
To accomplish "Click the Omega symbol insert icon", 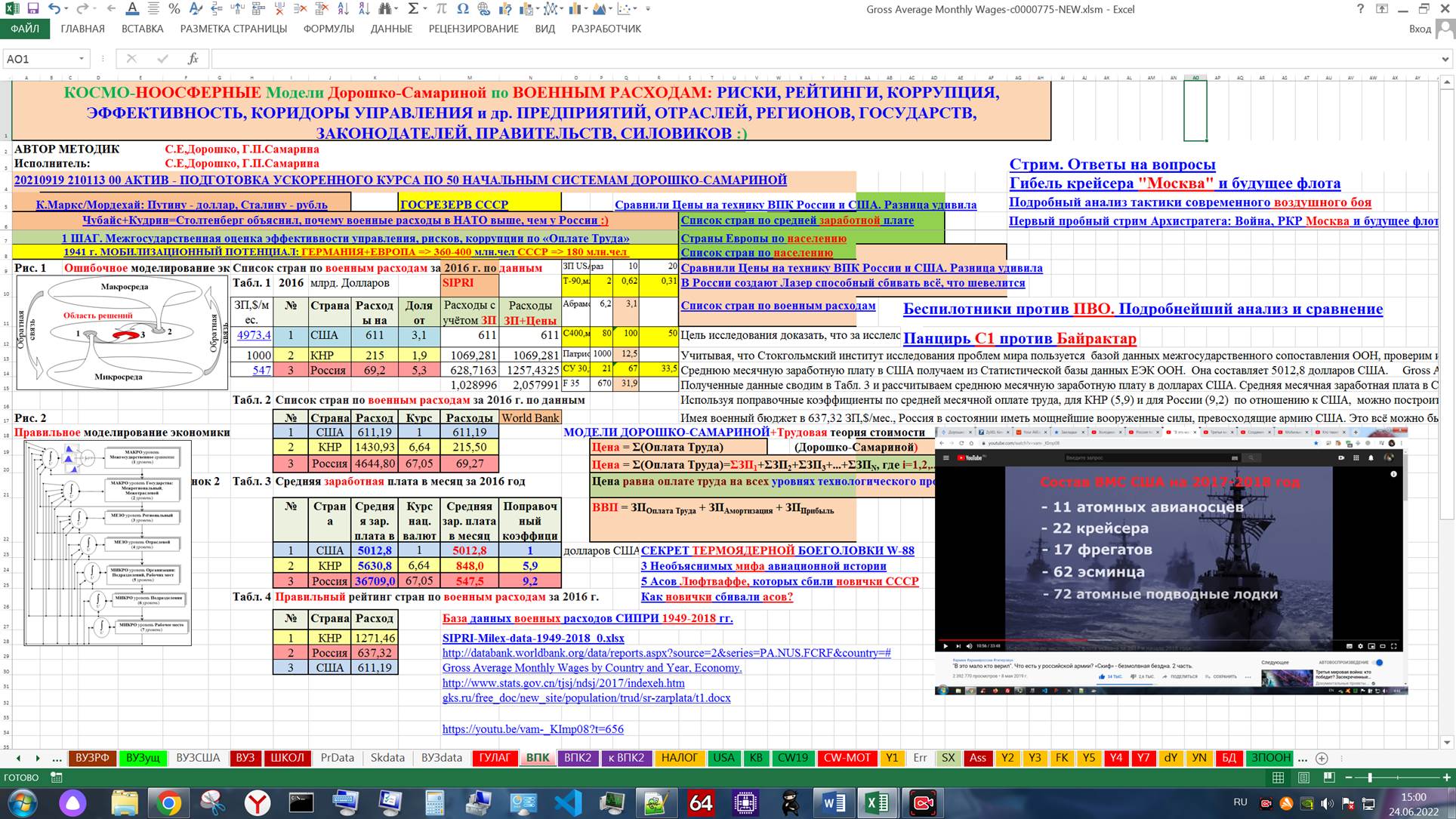I will pyautogui.click(x=463, y=9).
